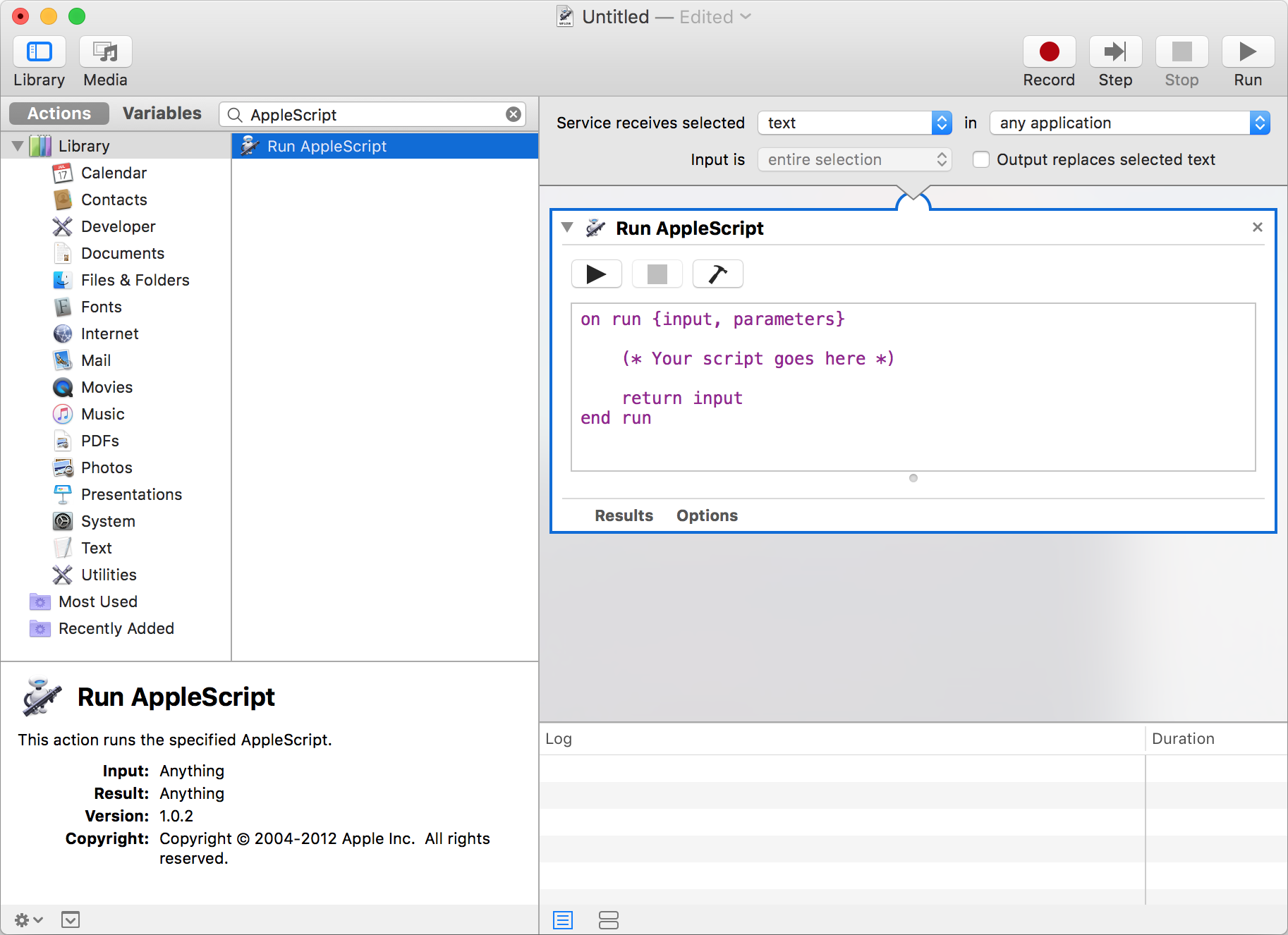1288x935 pixels.
Task: Select the Contacts category
Action: tap(114, 200)
